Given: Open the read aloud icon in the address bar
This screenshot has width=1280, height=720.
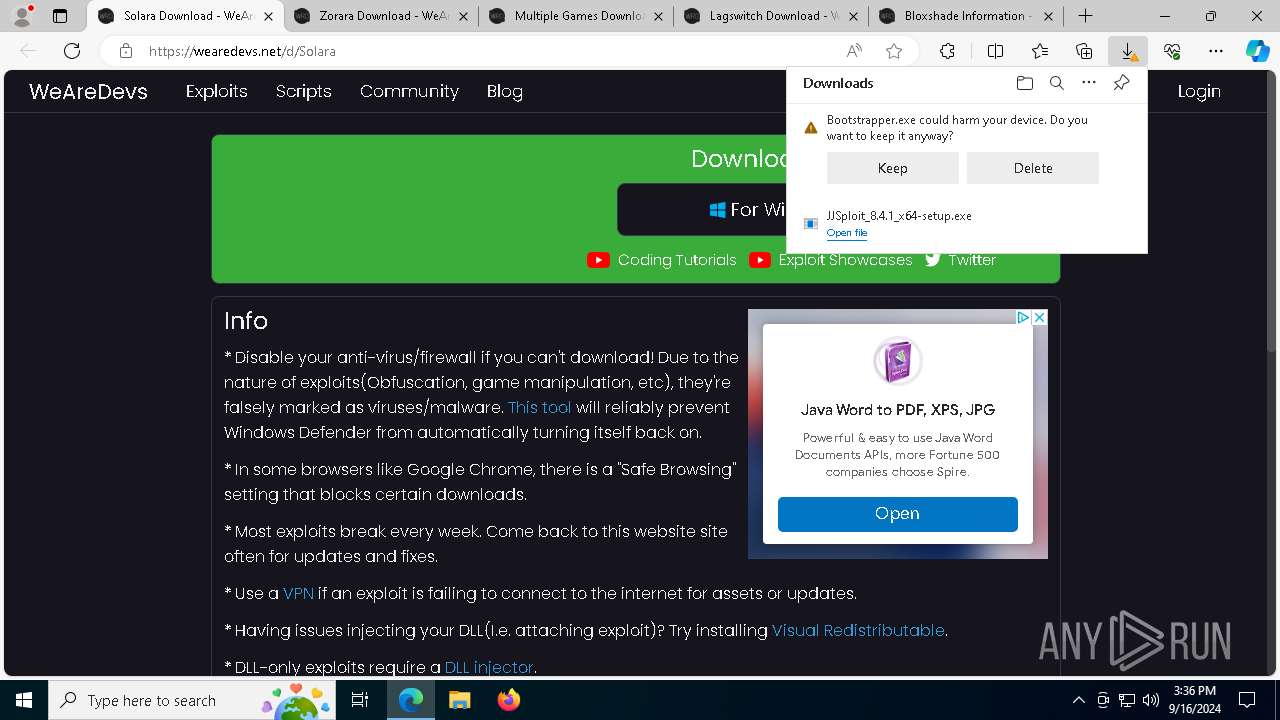Looking at the screenshot, I should pos(854,51).
